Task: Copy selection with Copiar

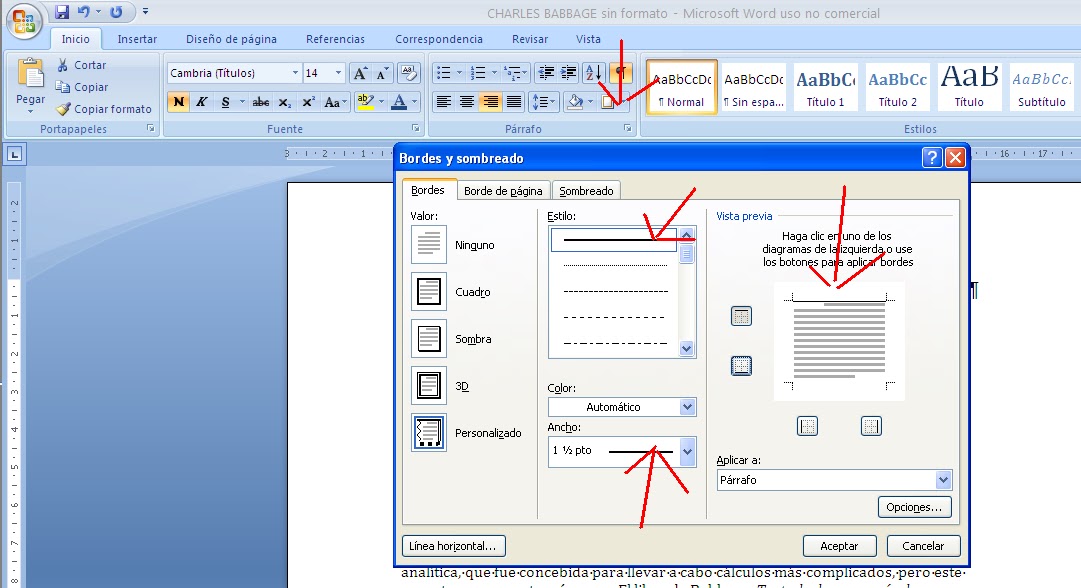Action: coord(82,87)
